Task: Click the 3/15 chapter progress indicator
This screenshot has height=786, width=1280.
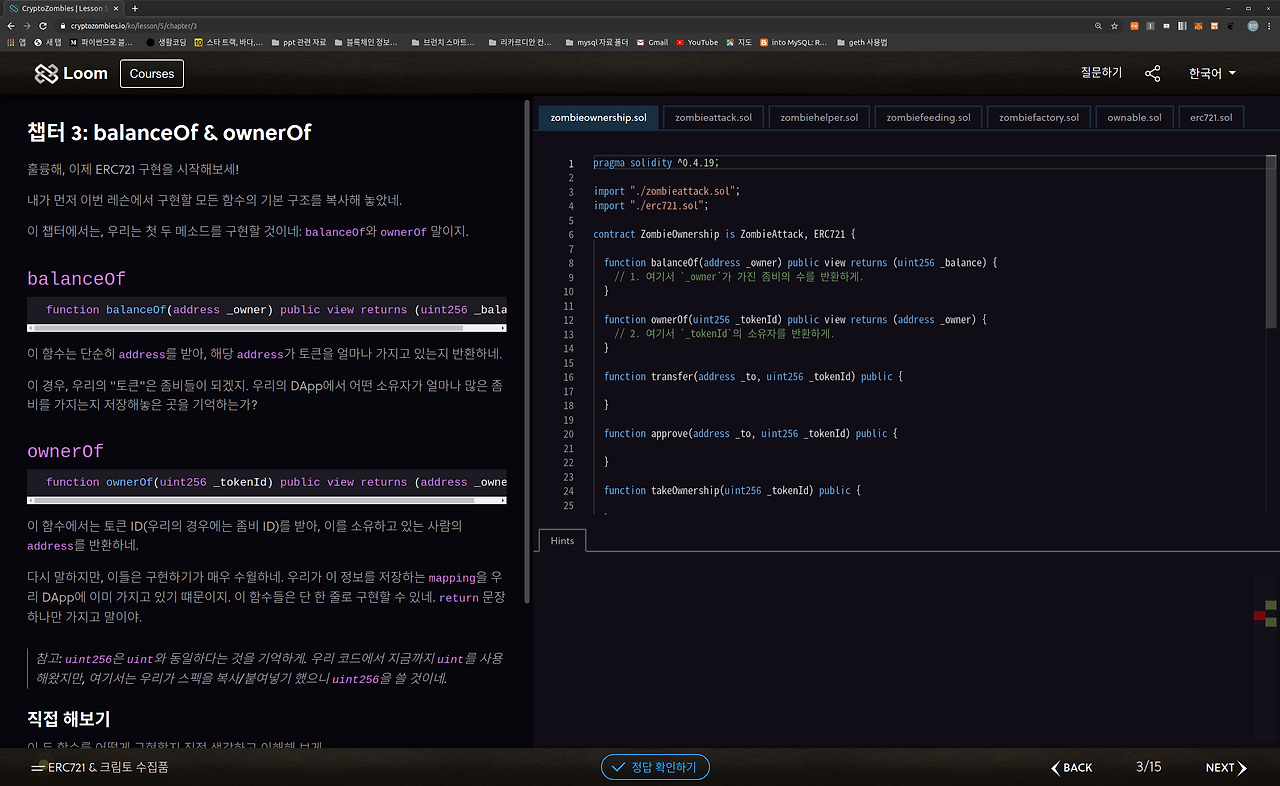Action: (x=1148, y=767)
